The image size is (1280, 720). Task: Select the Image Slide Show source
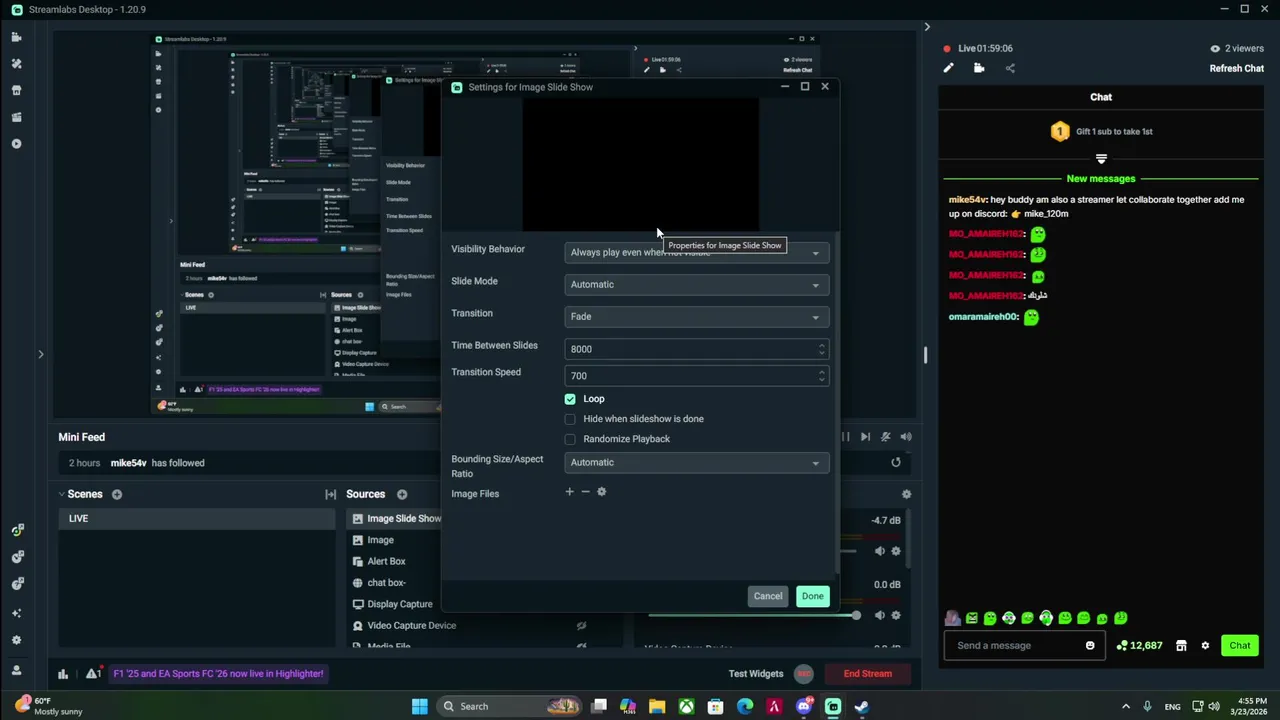(404, 519)
